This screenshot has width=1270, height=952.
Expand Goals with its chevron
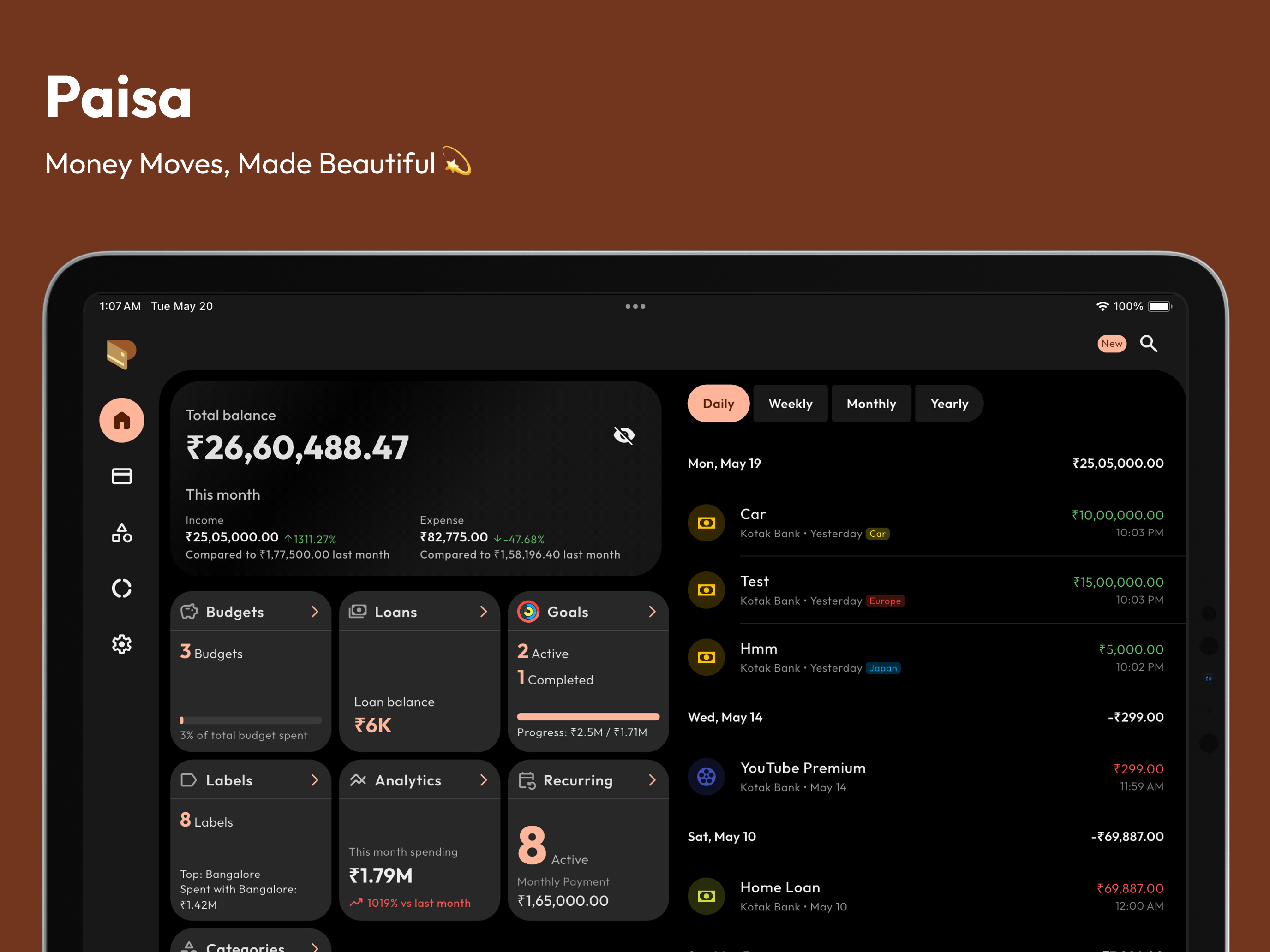pos(652,612)
